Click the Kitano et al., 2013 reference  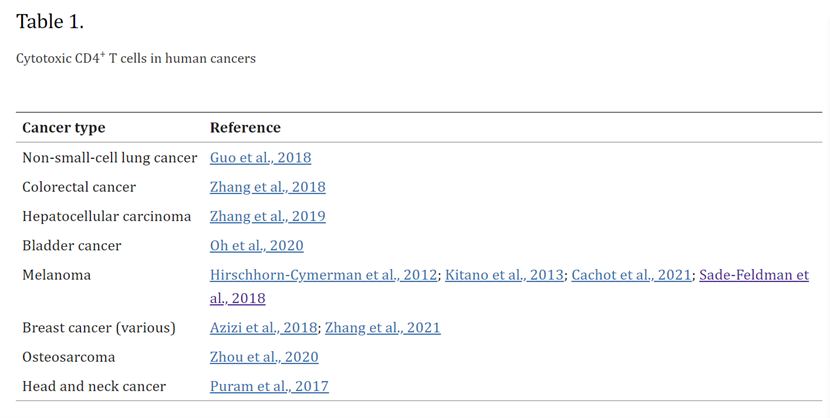[505, 275]
